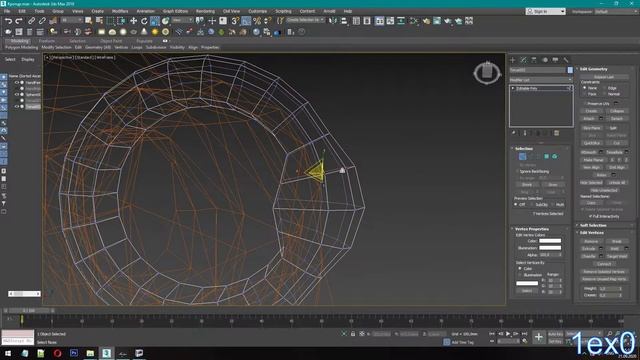Toggle the 3D Snaps icon
Image resolution: width=640 pixels, height=360 pixels.
tap(235, 21)
